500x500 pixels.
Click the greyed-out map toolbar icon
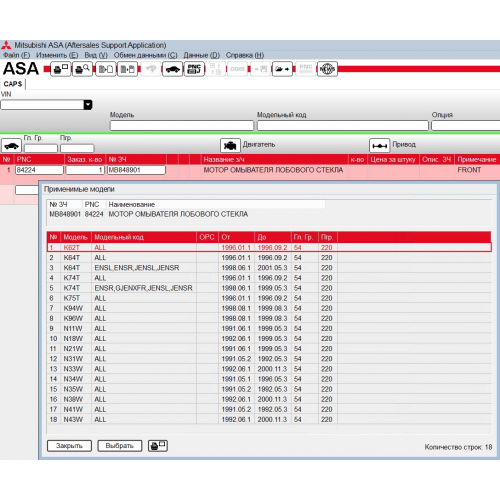tap(151, 69)
